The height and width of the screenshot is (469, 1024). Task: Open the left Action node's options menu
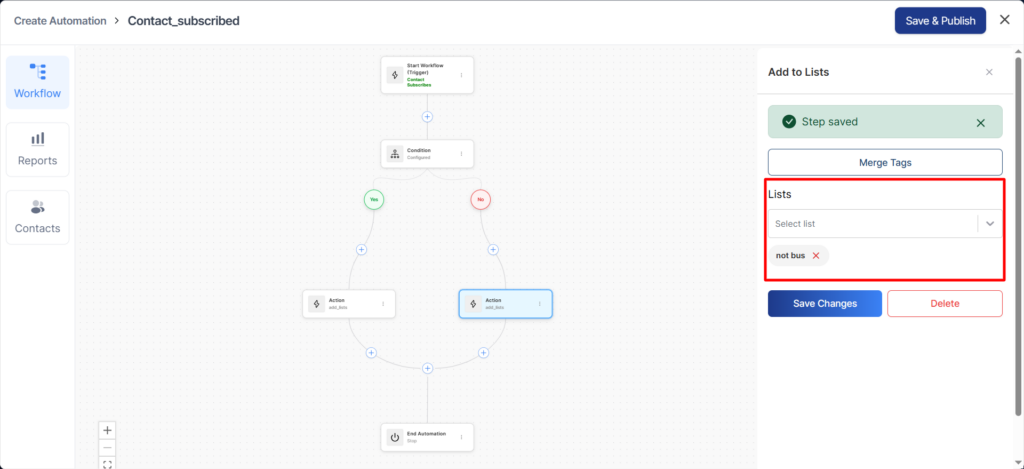coord(383,304)
